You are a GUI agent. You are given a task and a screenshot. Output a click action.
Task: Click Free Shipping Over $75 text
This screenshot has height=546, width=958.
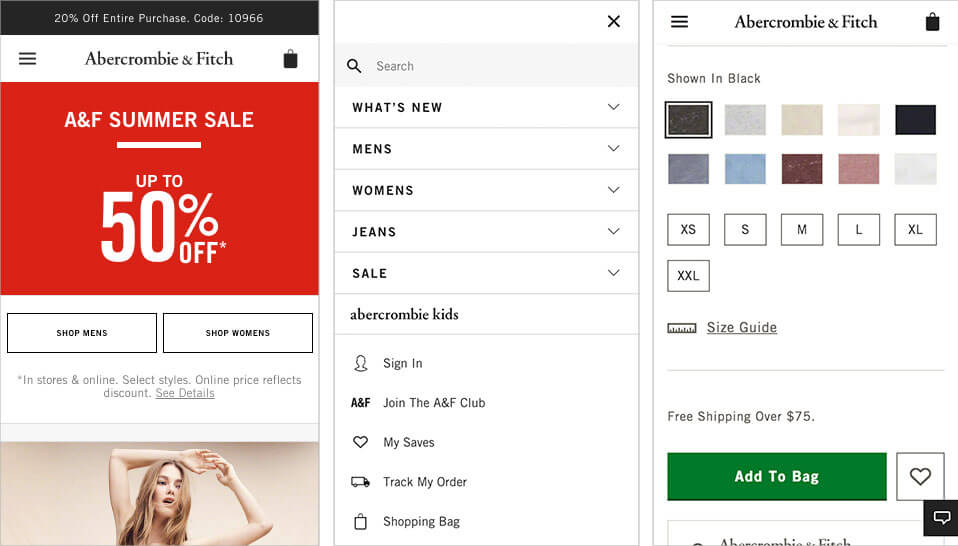(x=741, y=417)
